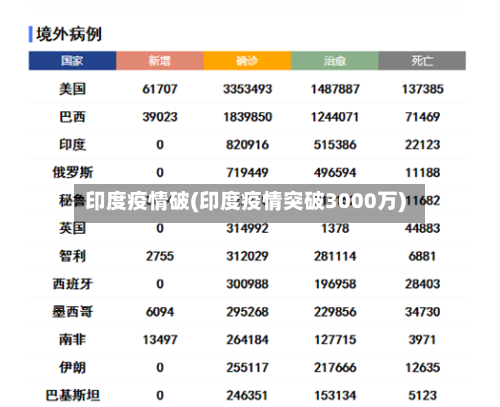The height and width of the screenshot is (407, 500).
Task: Select 俄罗斯 deaths value 11188
Action: (x=422, y=173)
